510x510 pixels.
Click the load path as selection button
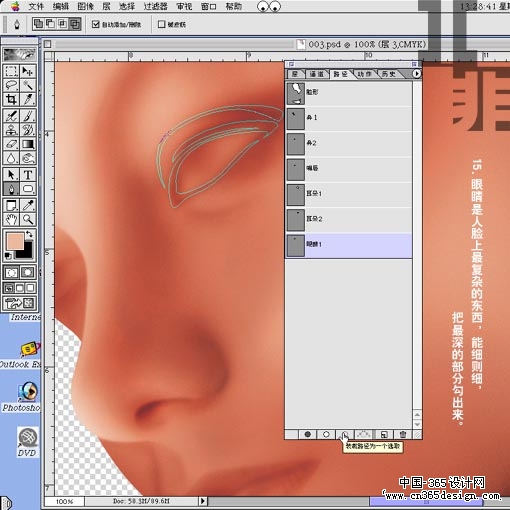tap(345, 434)
